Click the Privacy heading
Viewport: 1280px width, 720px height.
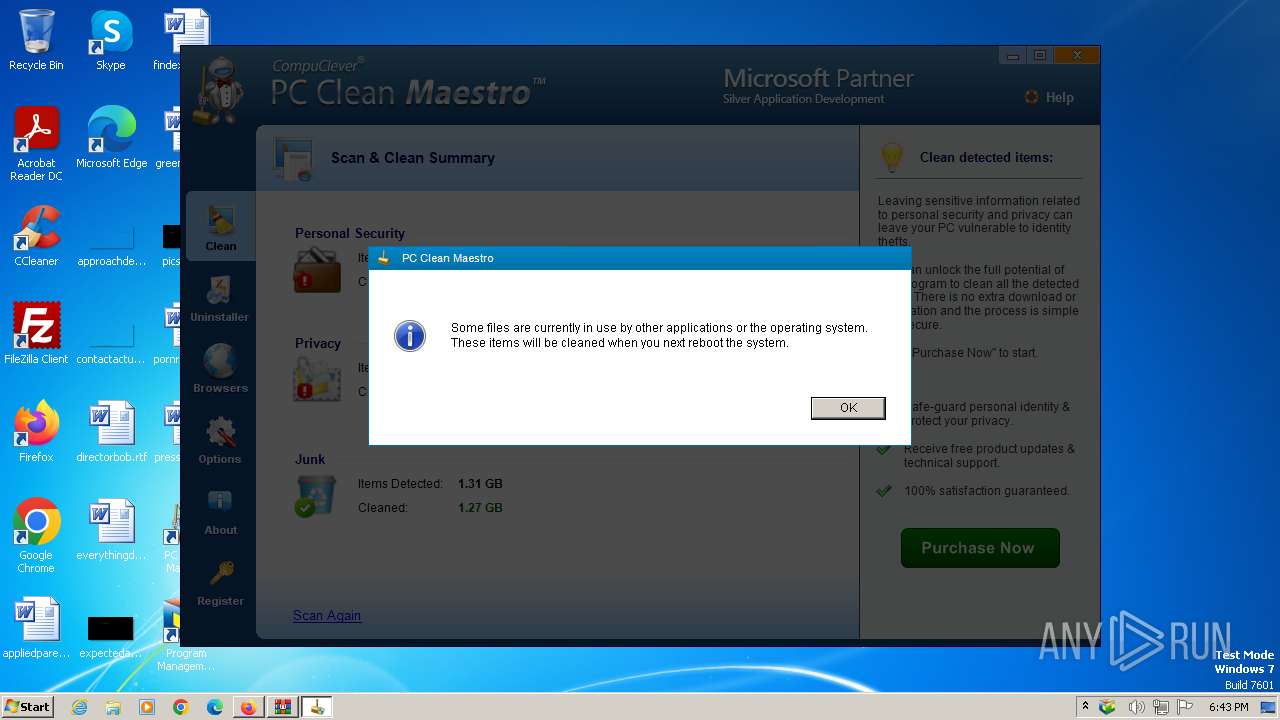tap(318, 343)
